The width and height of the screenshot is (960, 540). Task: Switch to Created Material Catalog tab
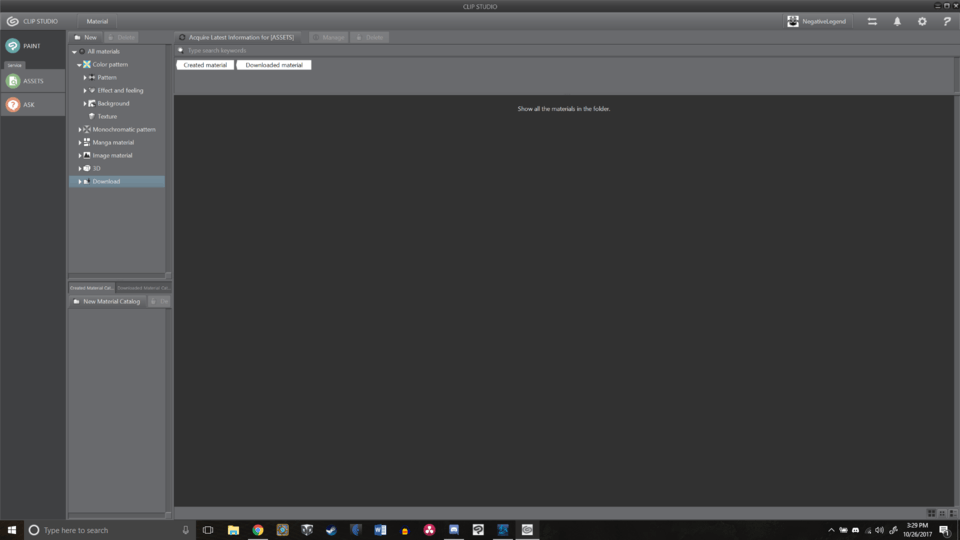click(x=91, y=288)
